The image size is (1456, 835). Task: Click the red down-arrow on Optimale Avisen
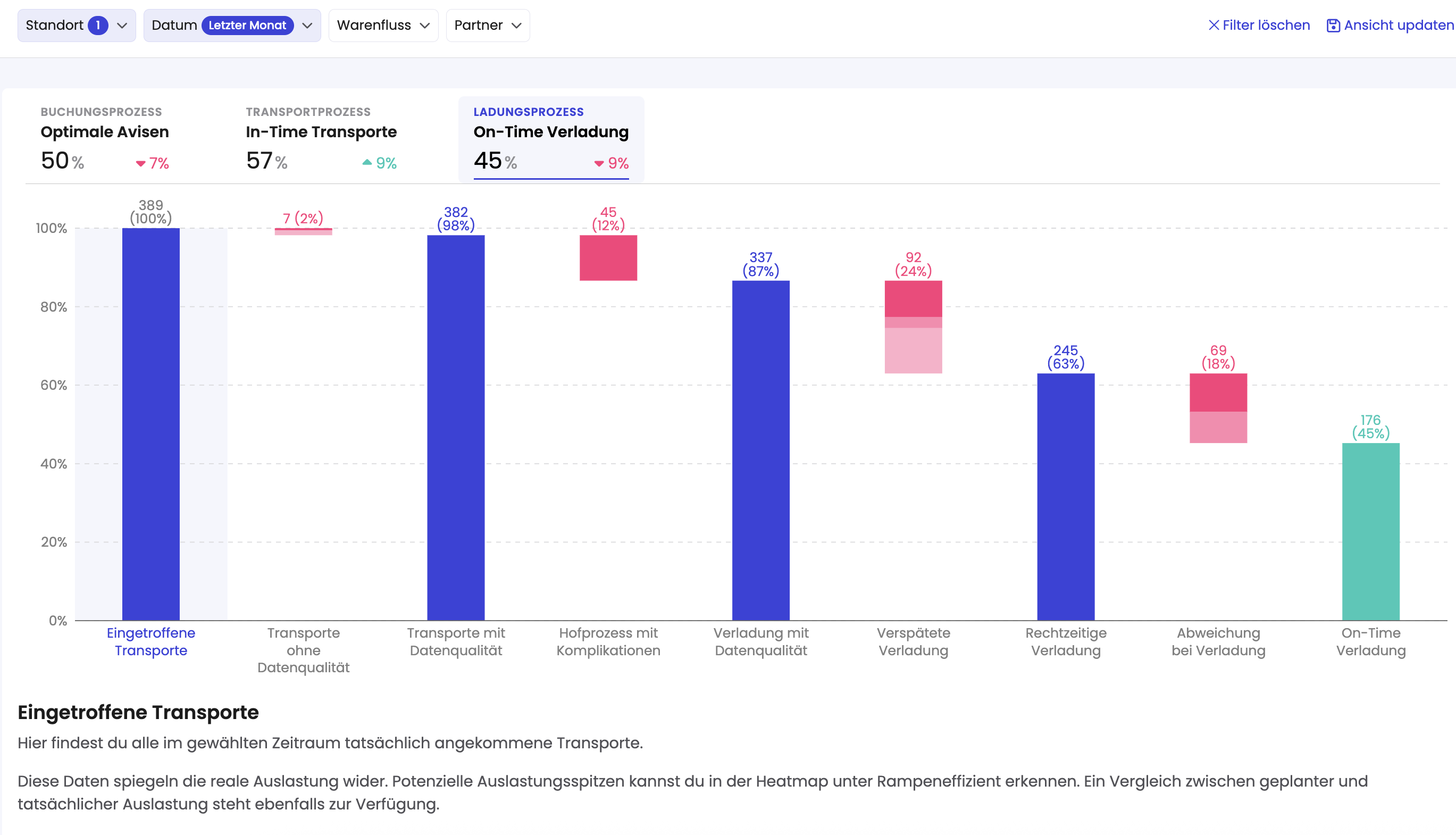[140, 164]
